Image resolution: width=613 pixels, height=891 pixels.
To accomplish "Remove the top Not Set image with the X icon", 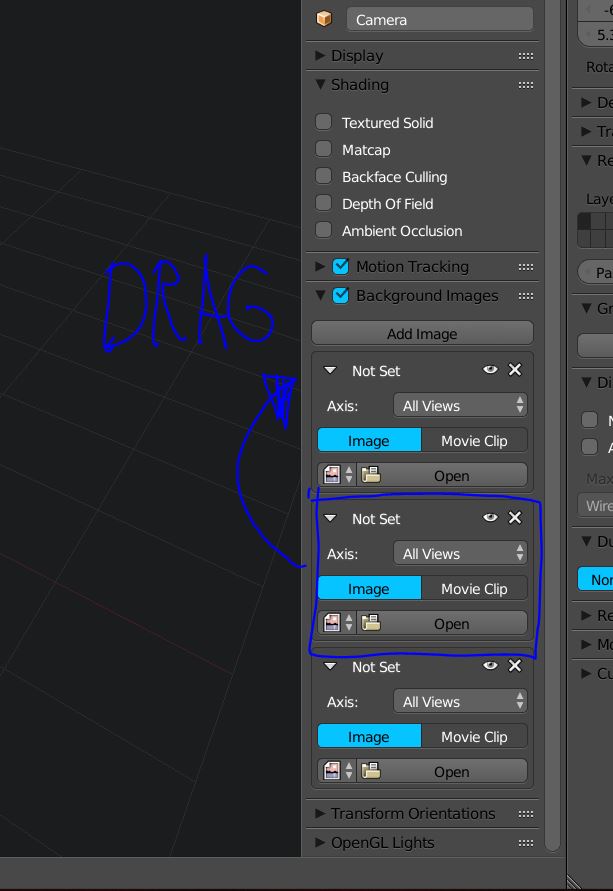I will point(515,370).
